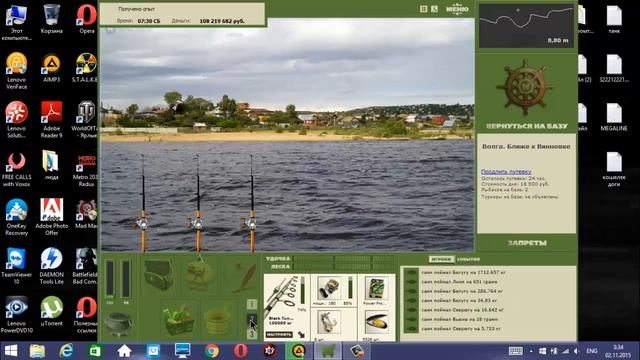Select the mussel bait slot
Viewport: 640px width, 360px height.
coord(376,322)
